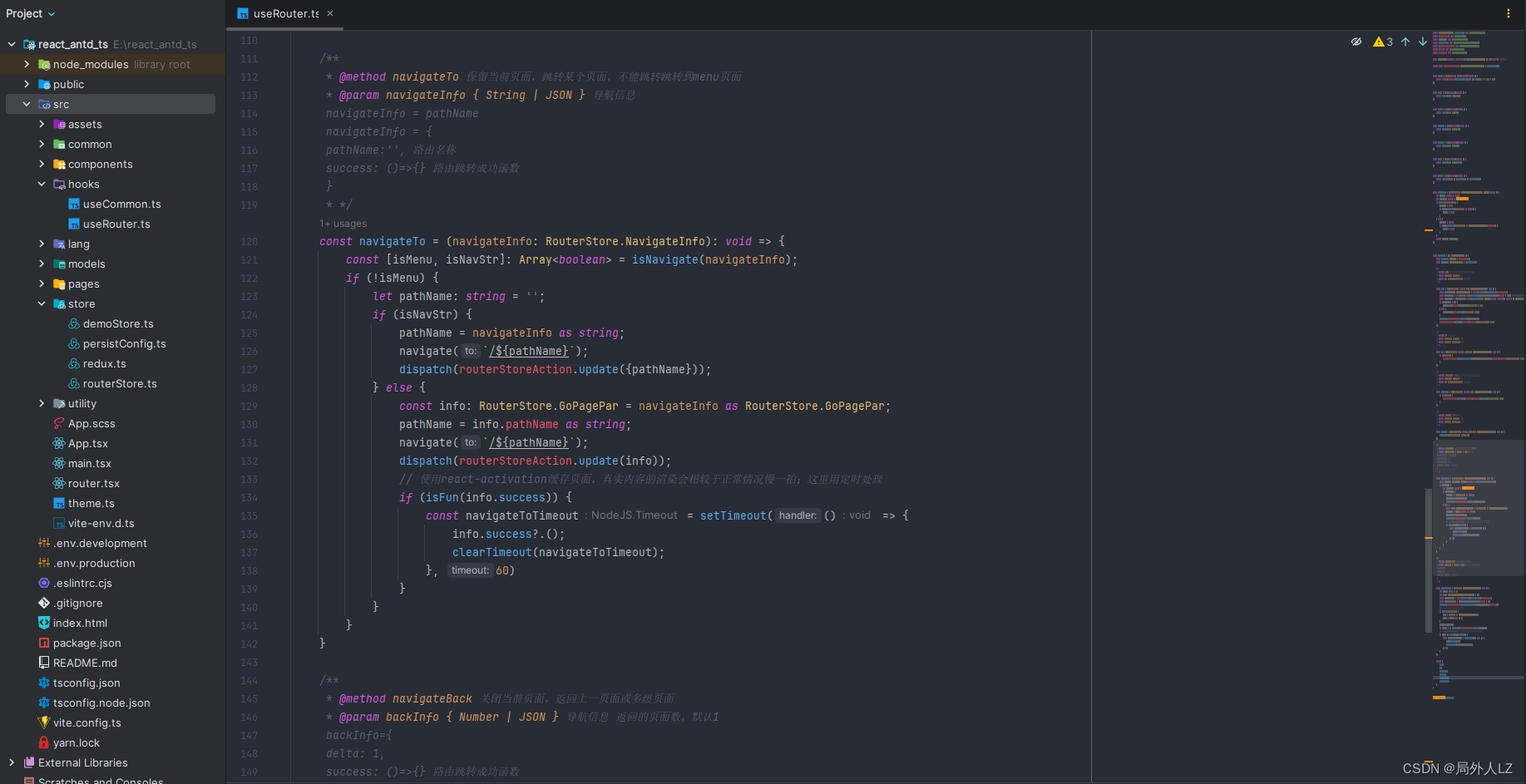Select useCommon.ts file icon

pyautogui.click(x=74, y=204)
